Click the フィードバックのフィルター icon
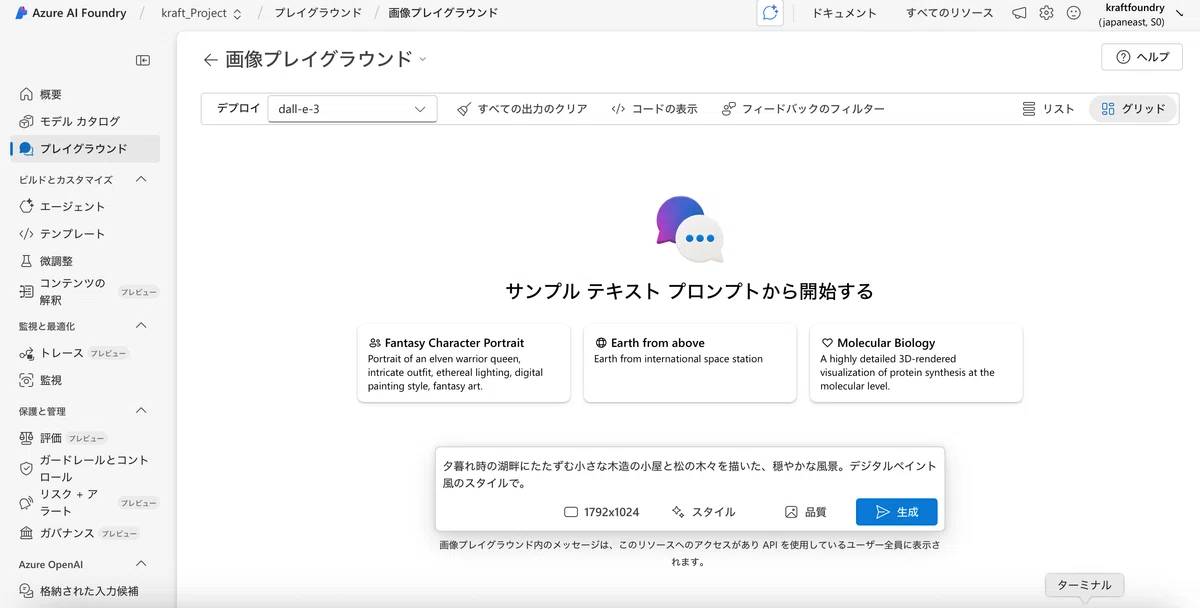This screenshot has width=1200, height=608. coord(729,109)
